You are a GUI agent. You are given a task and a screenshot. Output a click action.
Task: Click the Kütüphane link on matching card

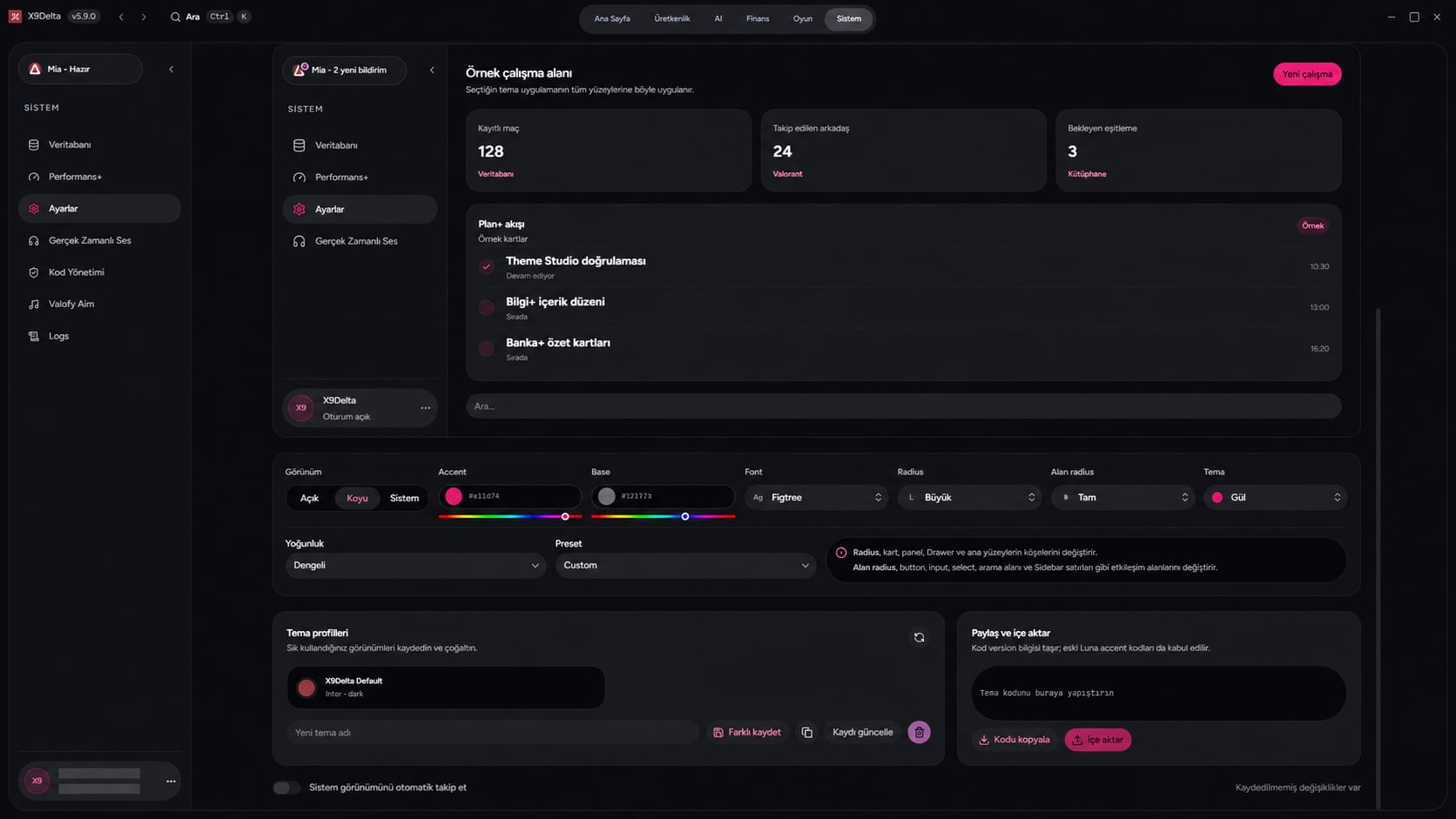pyautogui.click(x=1087, y=174)
